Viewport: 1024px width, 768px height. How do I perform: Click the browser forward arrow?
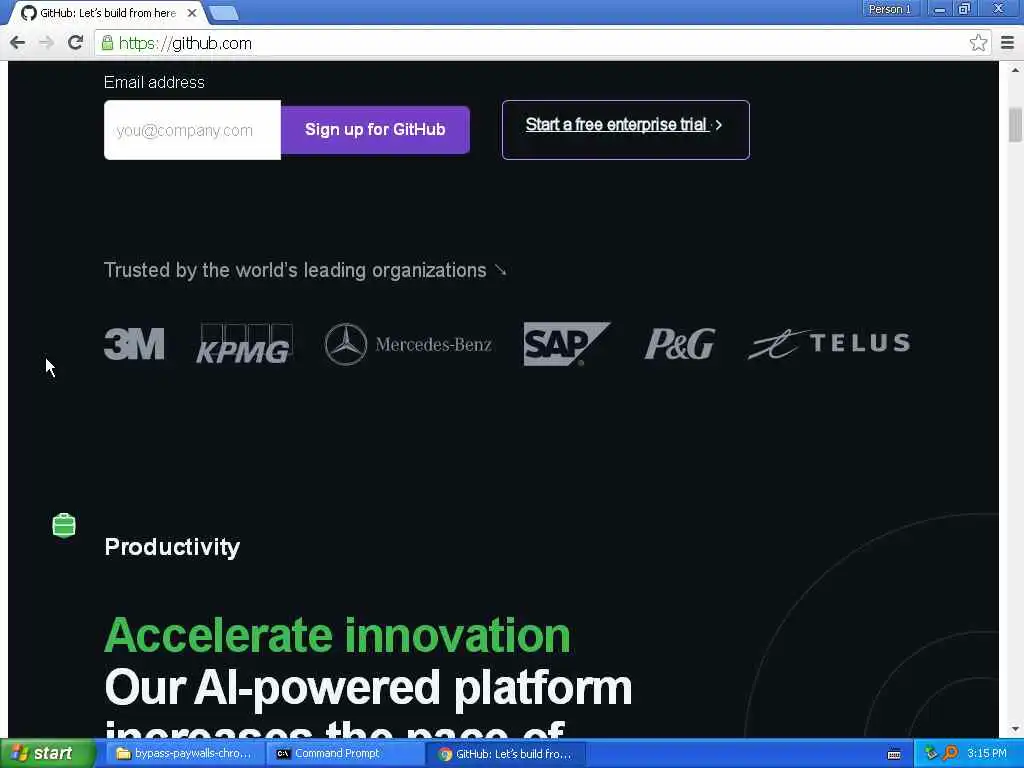point(46,43)
